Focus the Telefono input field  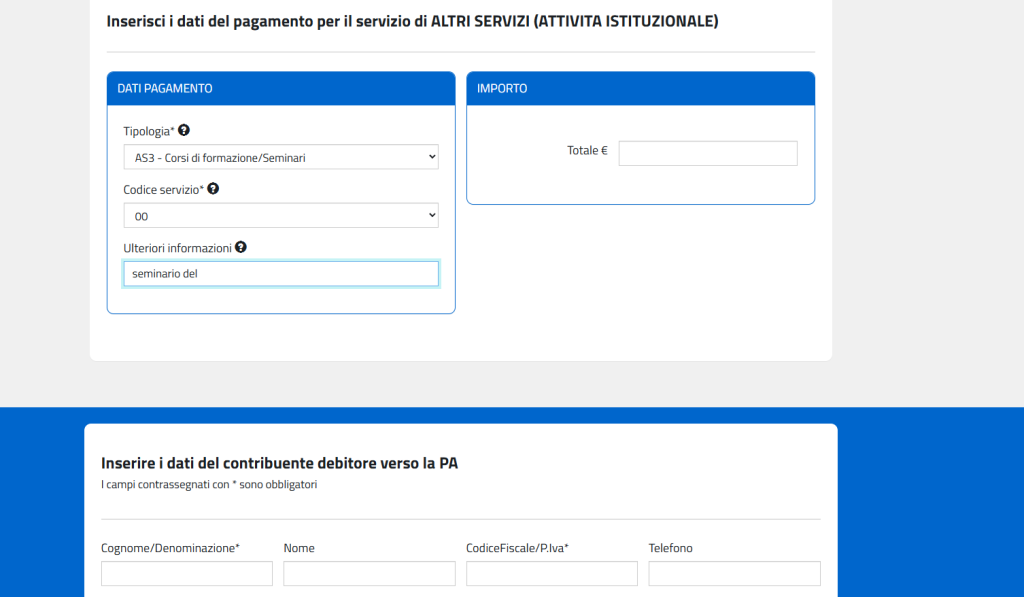pos(734,574)
